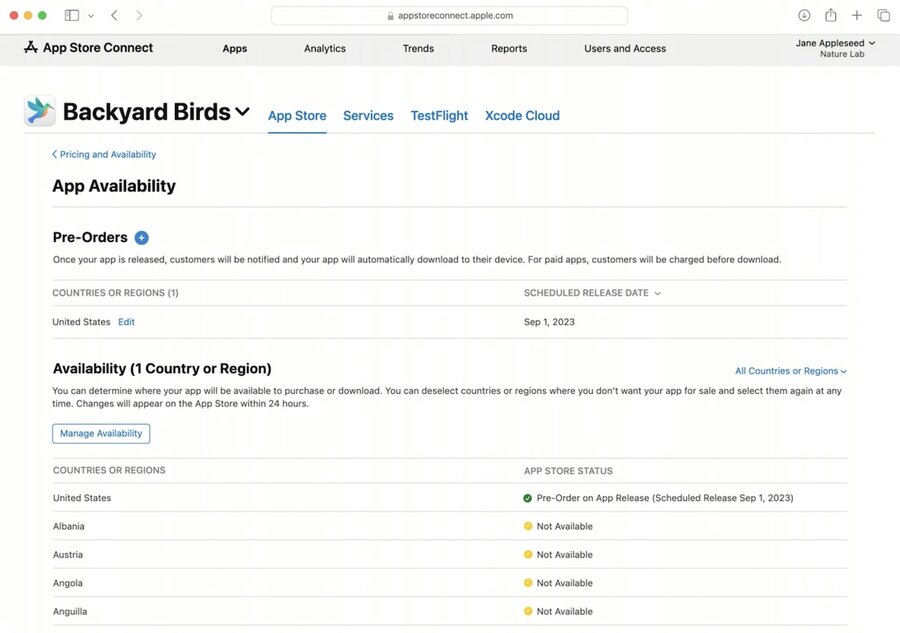Click Pre-Order on App Release status text
Viewport: 900px width, 633px height.
tap(665, 498)
